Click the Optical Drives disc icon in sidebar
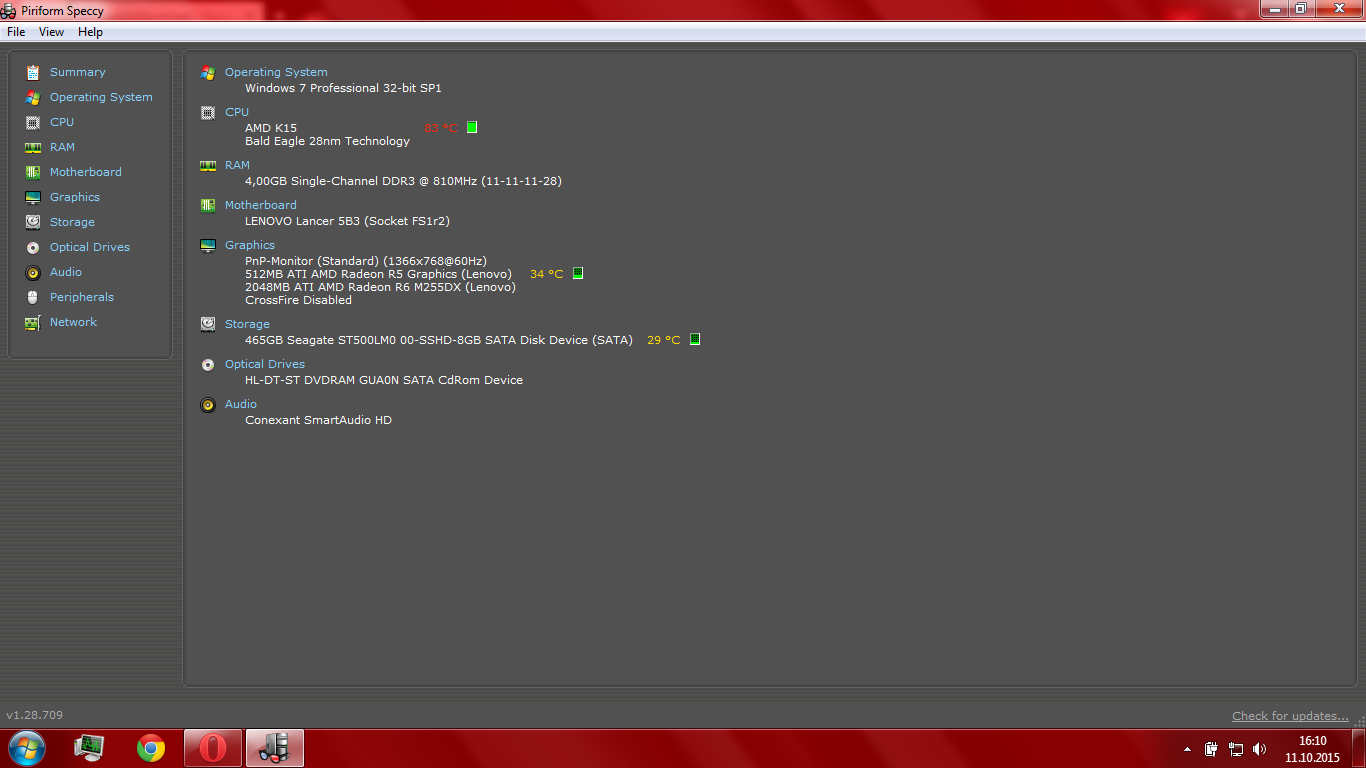This screenshot has height=768, width=1366. tap(33, 247)
